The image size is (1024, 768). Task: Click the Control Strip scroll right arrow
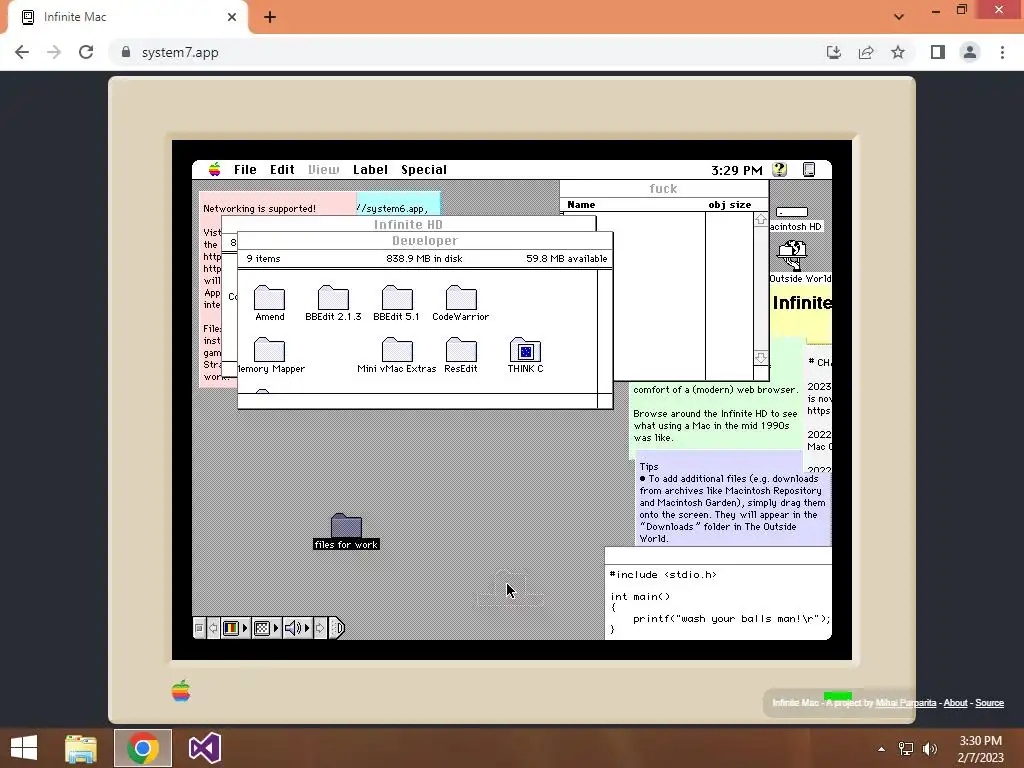[x=320, y=628]
